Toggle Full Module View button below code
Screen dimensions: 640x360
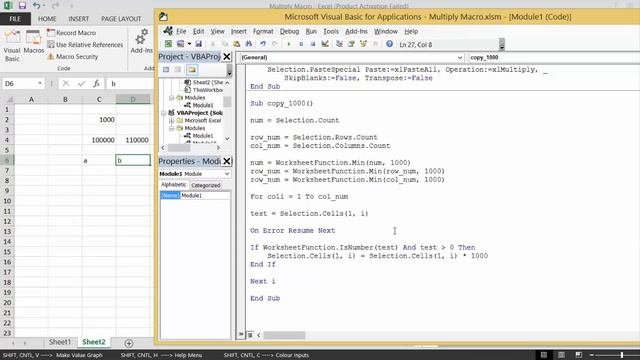(250, 335)
